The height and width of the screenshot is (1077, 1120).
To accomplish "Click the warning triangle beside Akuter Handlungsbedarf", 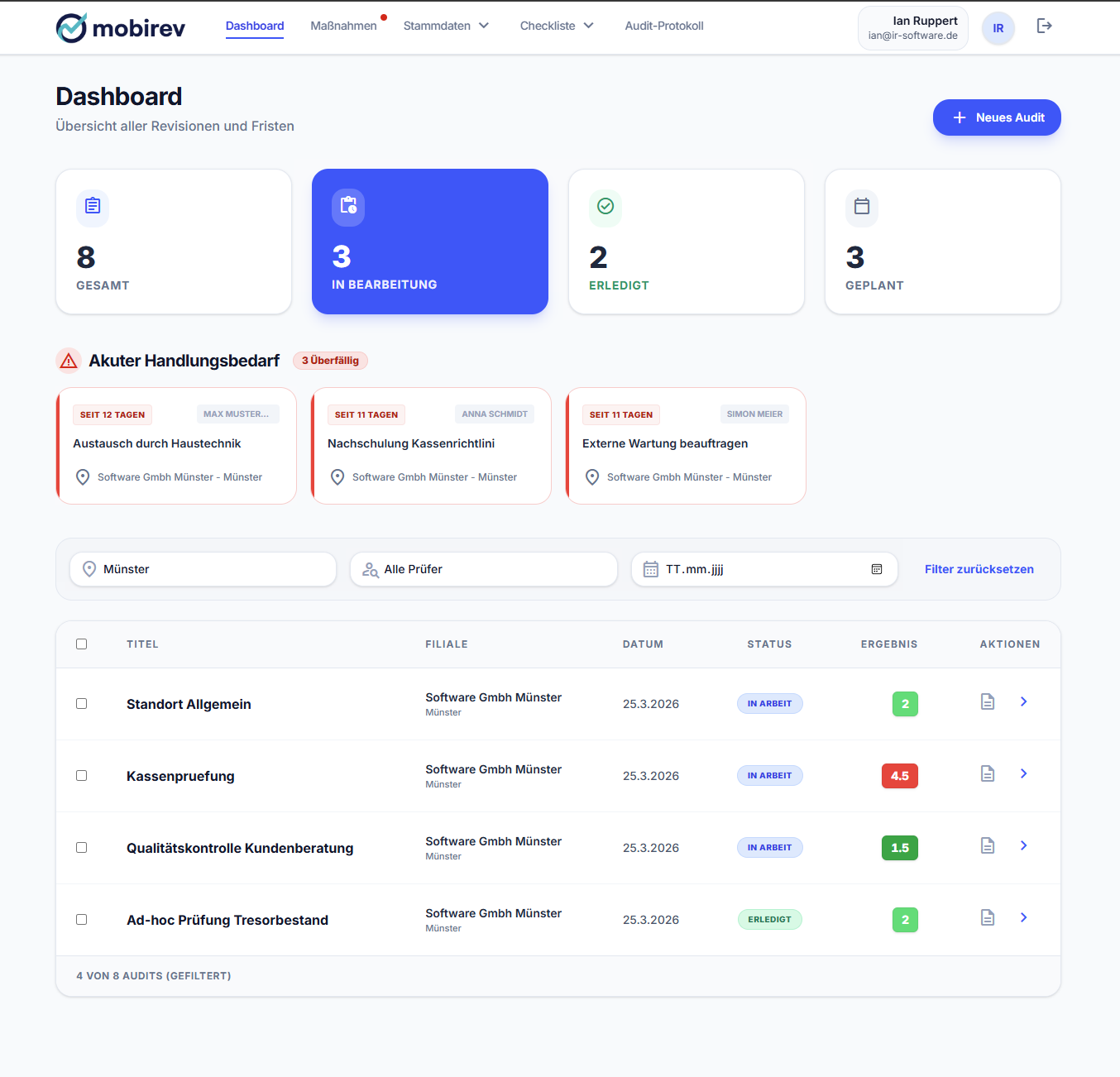I will point(68,361).
